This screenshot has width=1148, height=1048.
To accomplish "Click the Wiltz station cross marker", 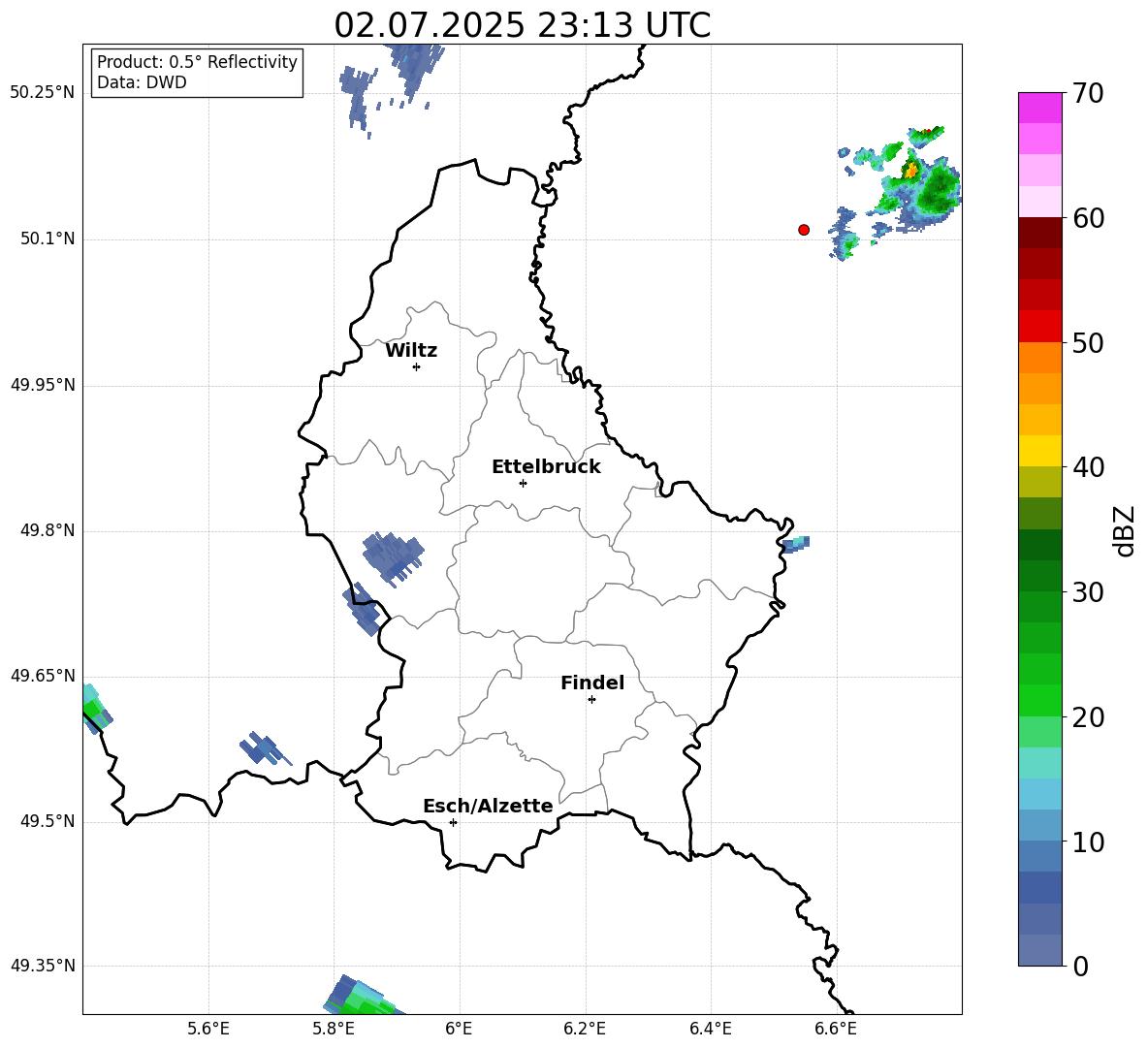I will tap(417, 366).
